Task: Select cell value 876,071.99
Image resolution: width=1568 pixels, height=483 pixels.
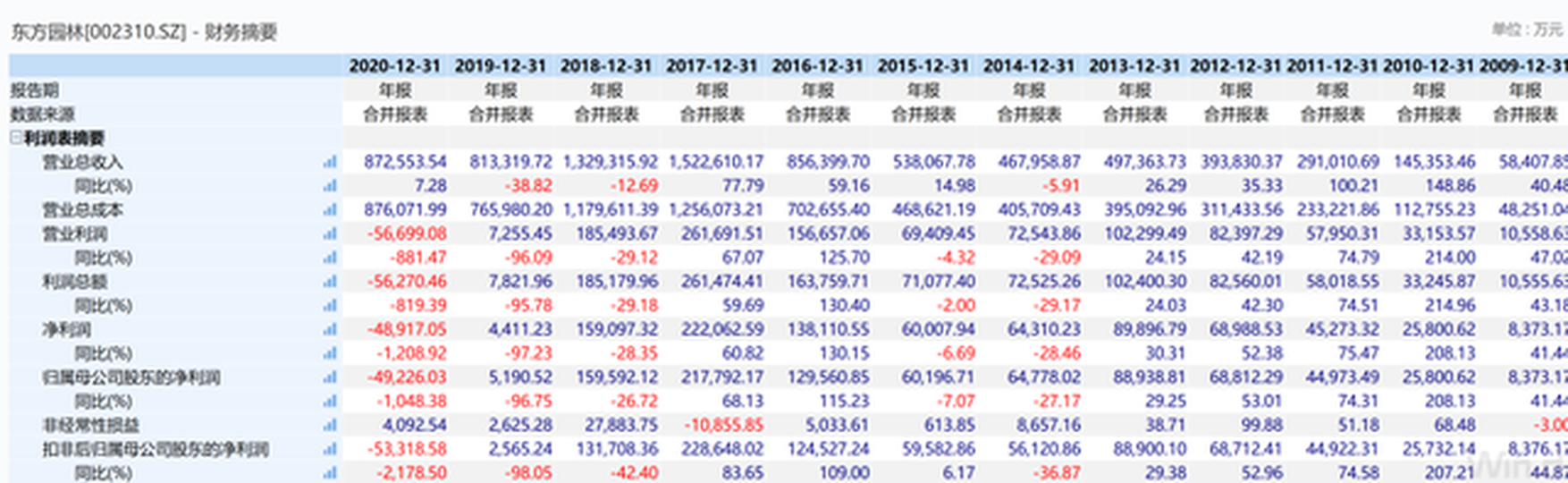Action: coord(405,210)
